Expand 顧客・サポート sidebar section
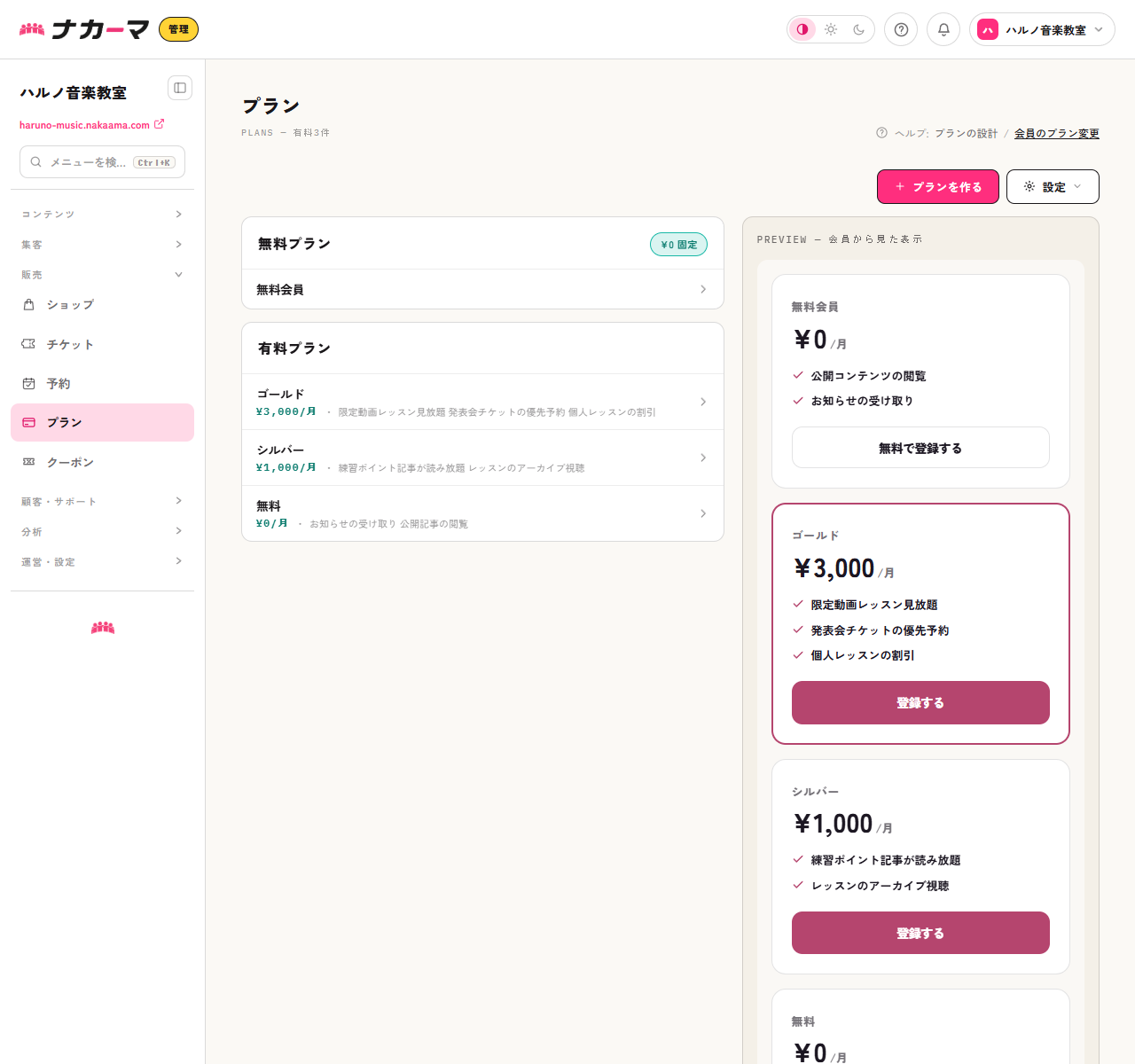The height and width of the screenshot is (1064, 1135). [x=102, y=502]
